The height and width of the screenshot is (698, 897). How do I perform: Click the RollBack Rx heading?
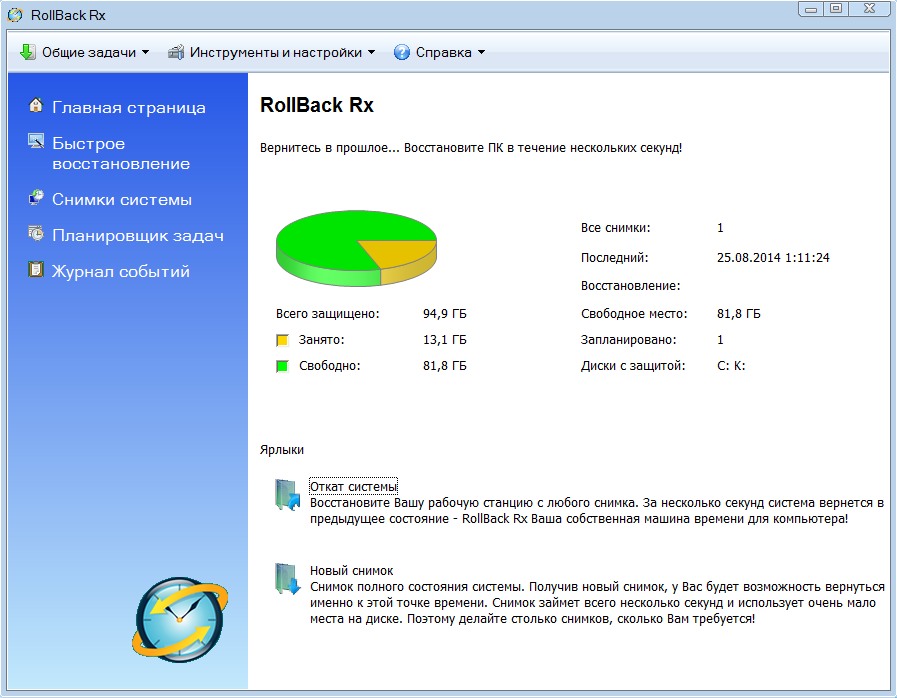[x=316, y=105]
